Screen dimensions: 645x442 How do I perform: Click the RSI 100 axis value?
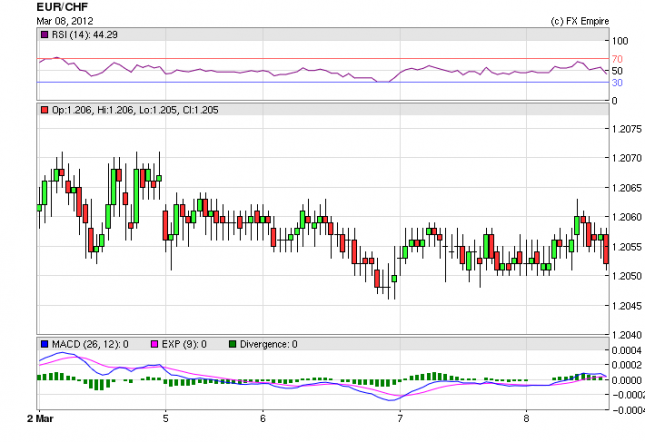pos(620,41)
